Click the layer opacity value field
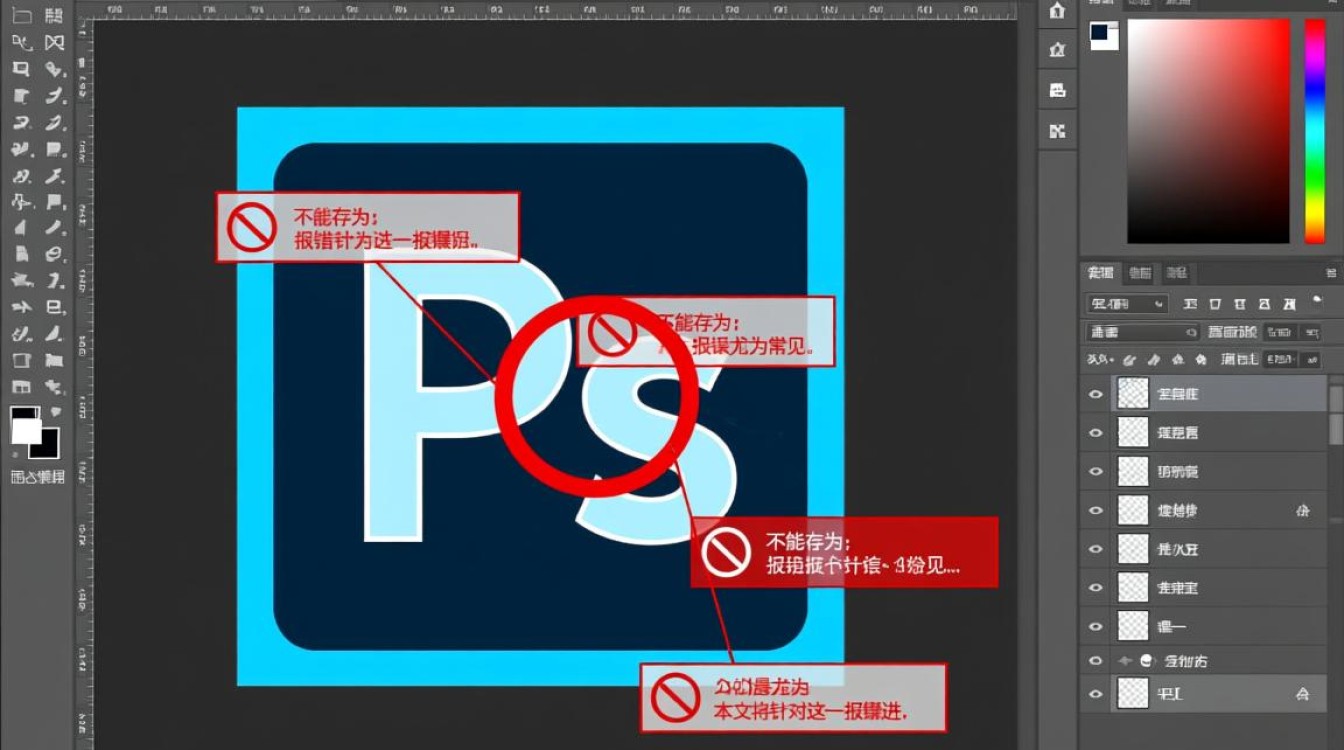1344x750 pixels. coord(1278,332)
